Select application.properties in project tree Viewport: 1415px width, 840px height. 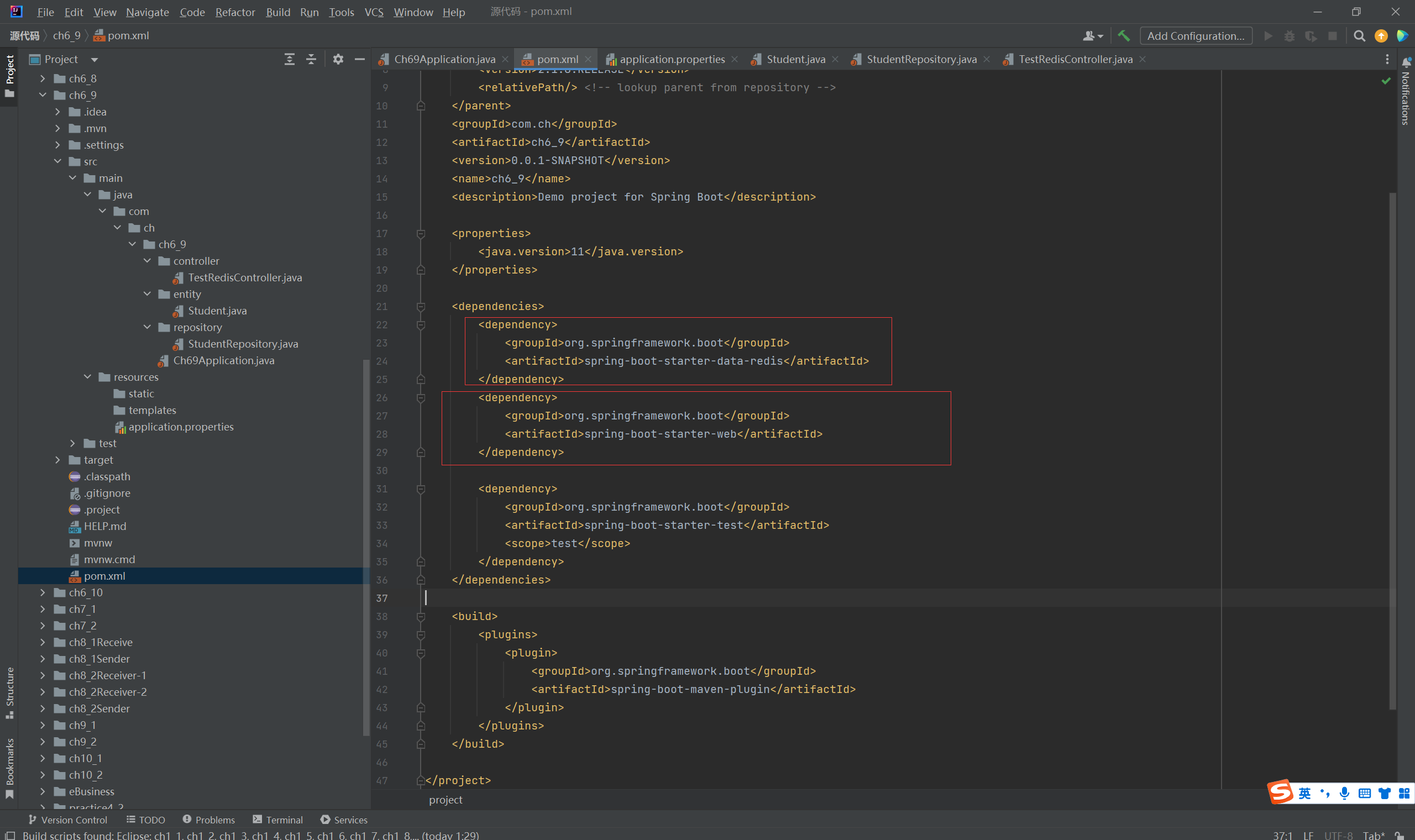[181, 427]
